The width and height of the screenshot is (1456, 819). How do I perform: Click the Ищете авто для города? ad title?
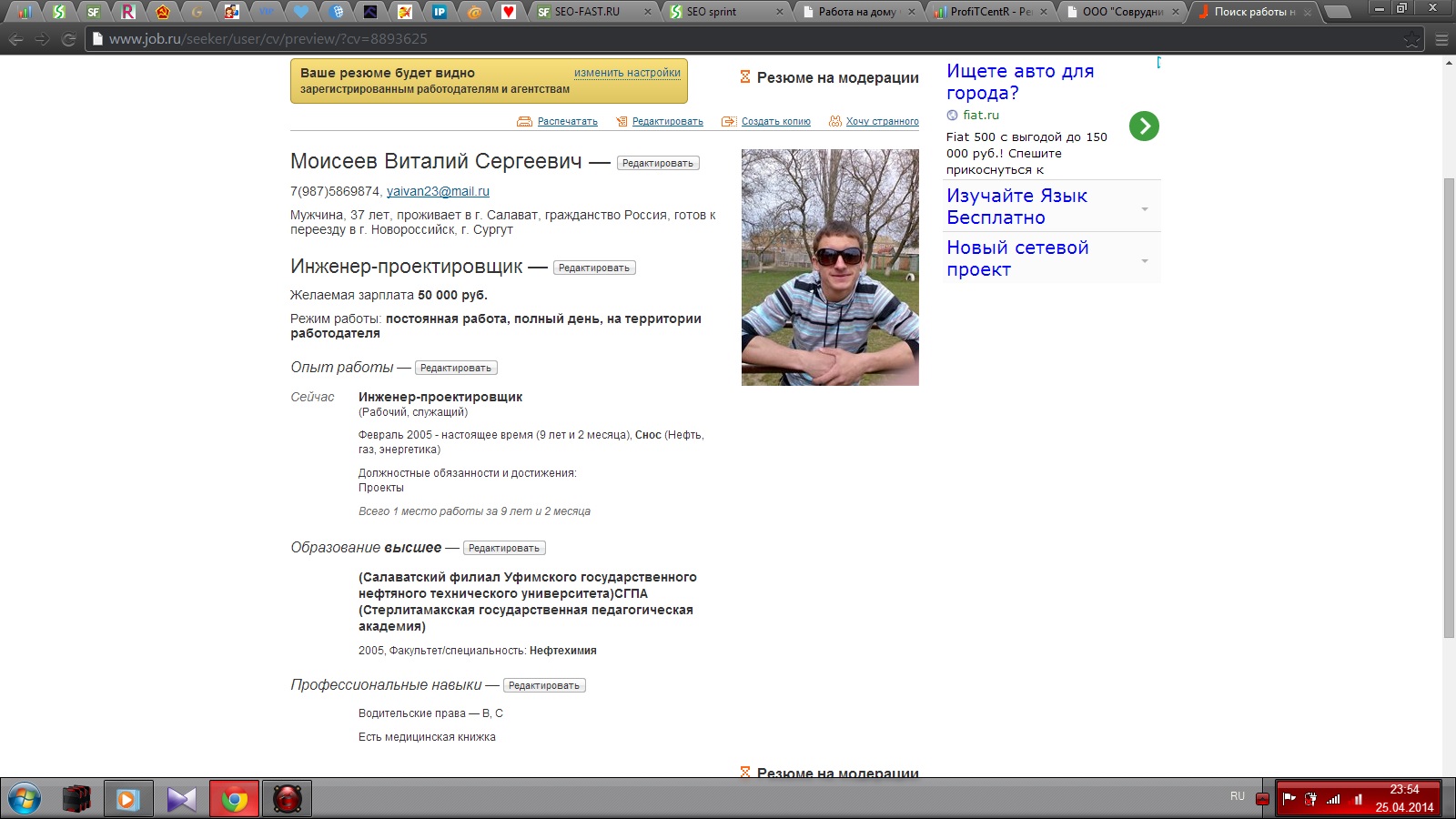[x=1020, y=82]
